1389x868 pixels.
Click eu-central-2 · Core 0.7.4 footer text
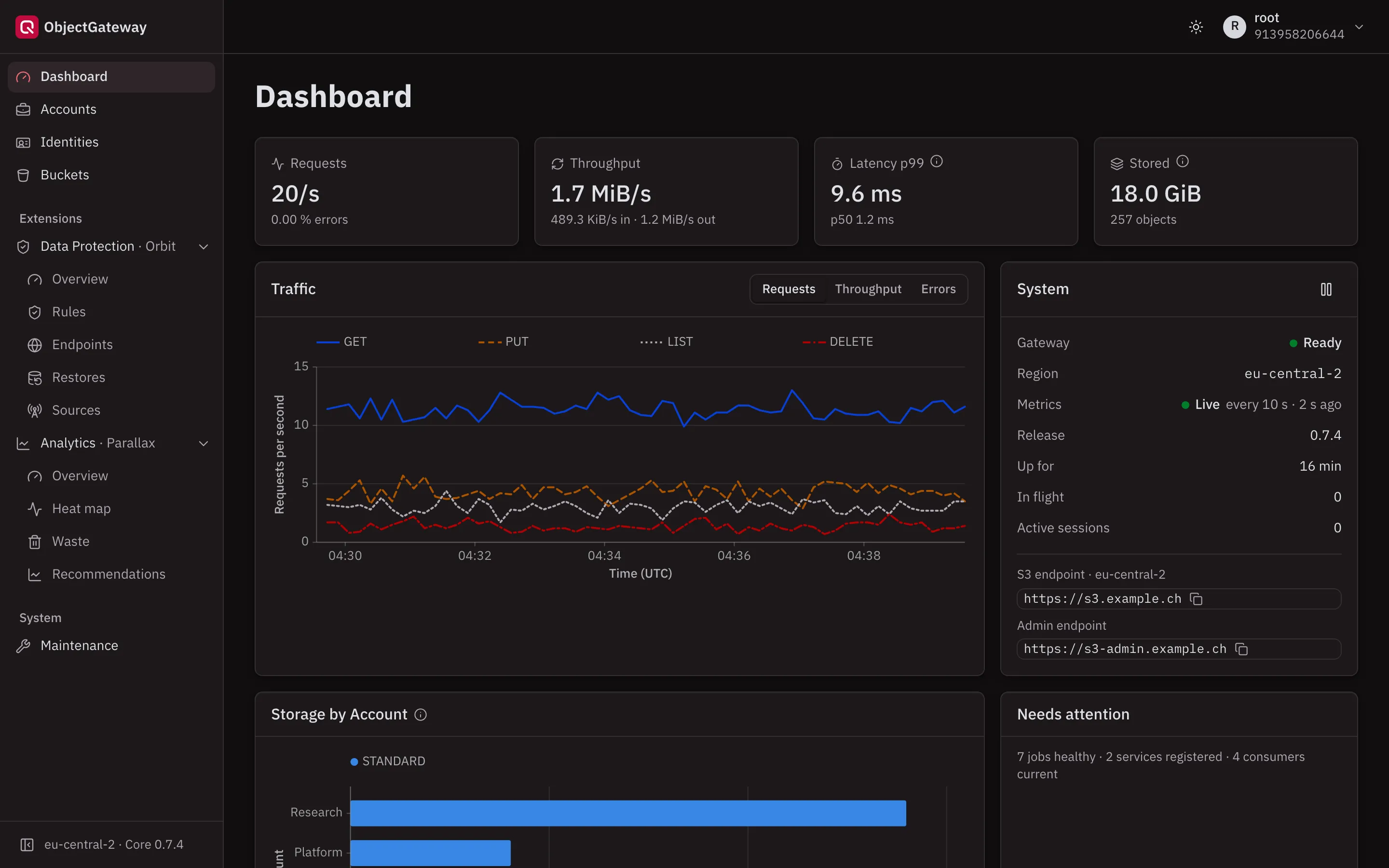click(114, 845)
